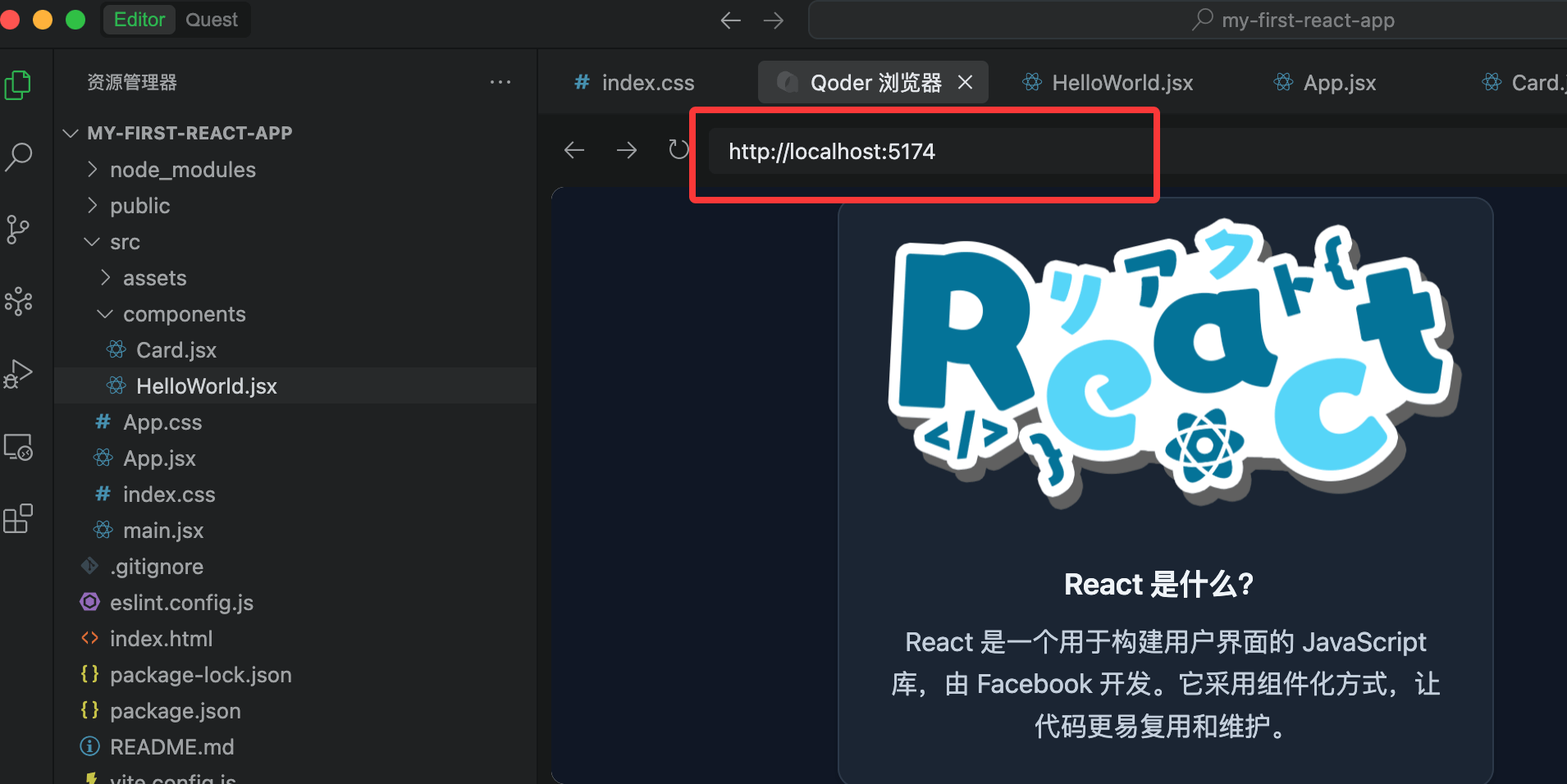Click the localhost:5174 address bar
This screenshot has width=1567, height=784.
tap(927, 152)
